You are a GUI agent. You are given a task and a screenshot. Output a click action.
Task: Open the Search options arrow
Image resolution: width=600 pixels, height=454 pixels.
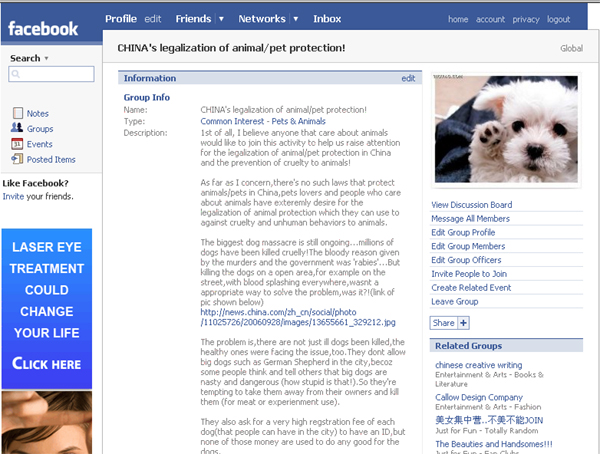tap(46, 58)
